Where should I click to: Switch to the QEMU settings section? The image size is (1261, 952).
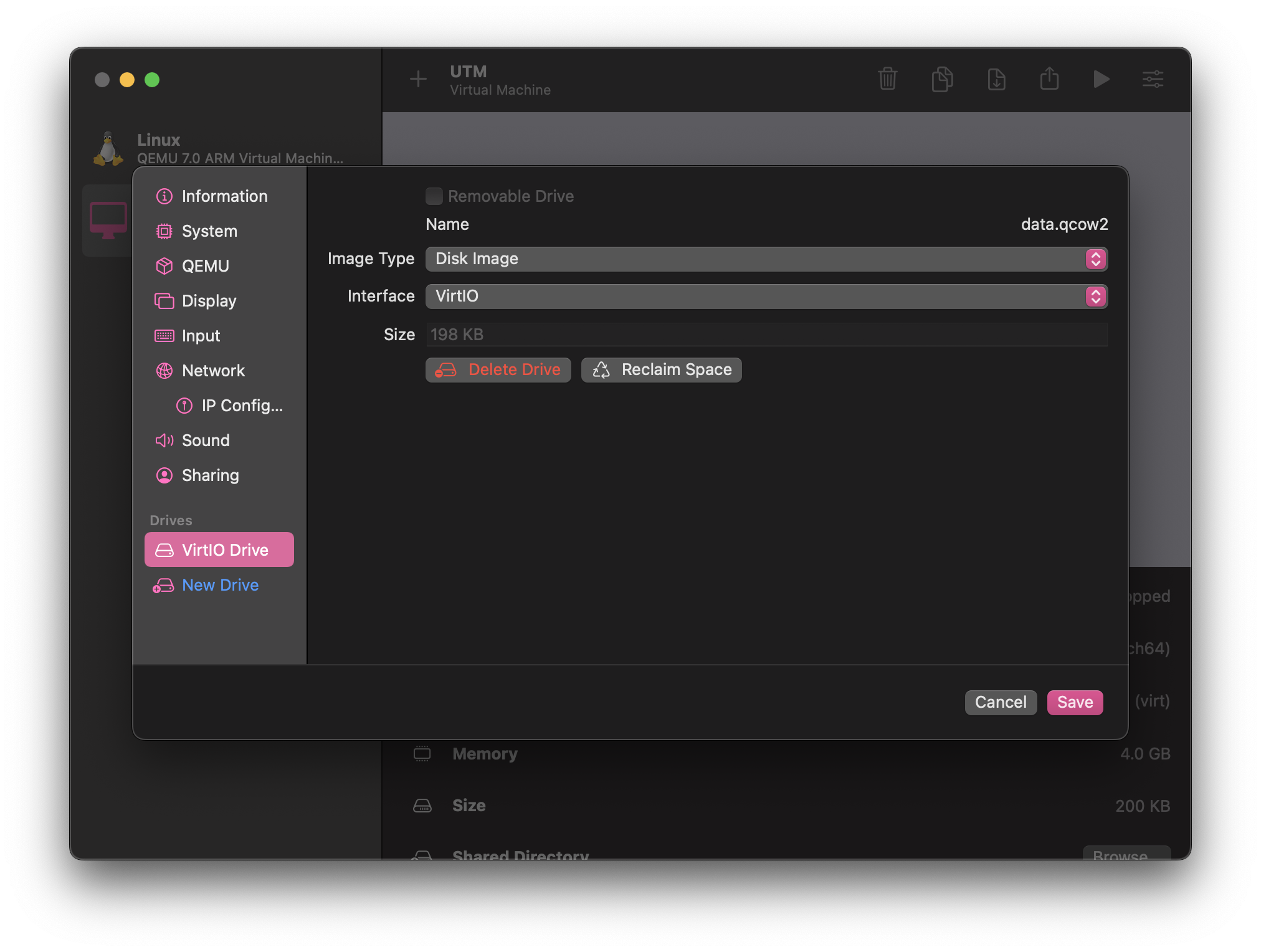click(x=205, y=266)
